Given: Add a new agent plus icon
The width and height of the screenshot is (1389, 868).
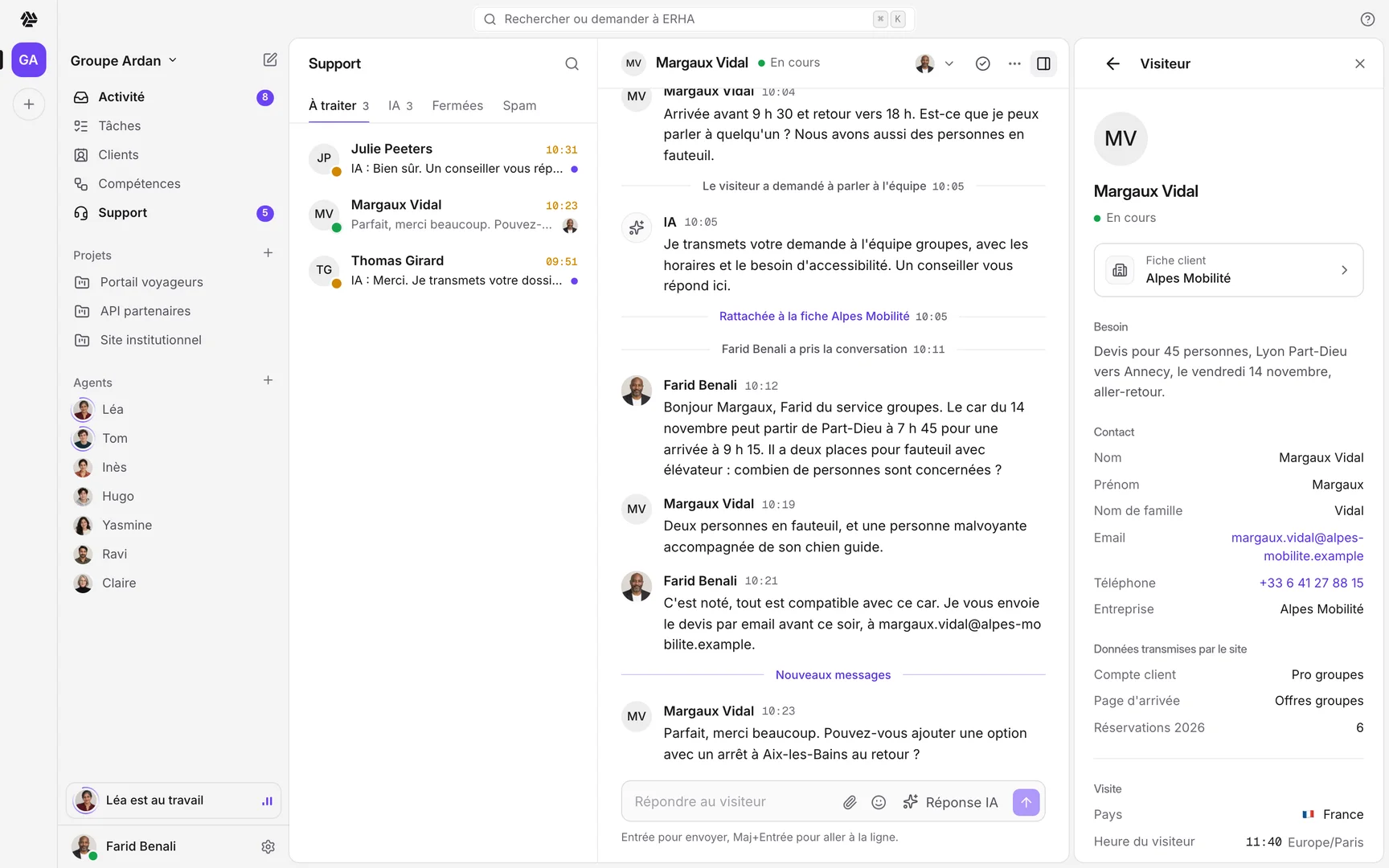Looking at the screenshot, I should point(268,380).
